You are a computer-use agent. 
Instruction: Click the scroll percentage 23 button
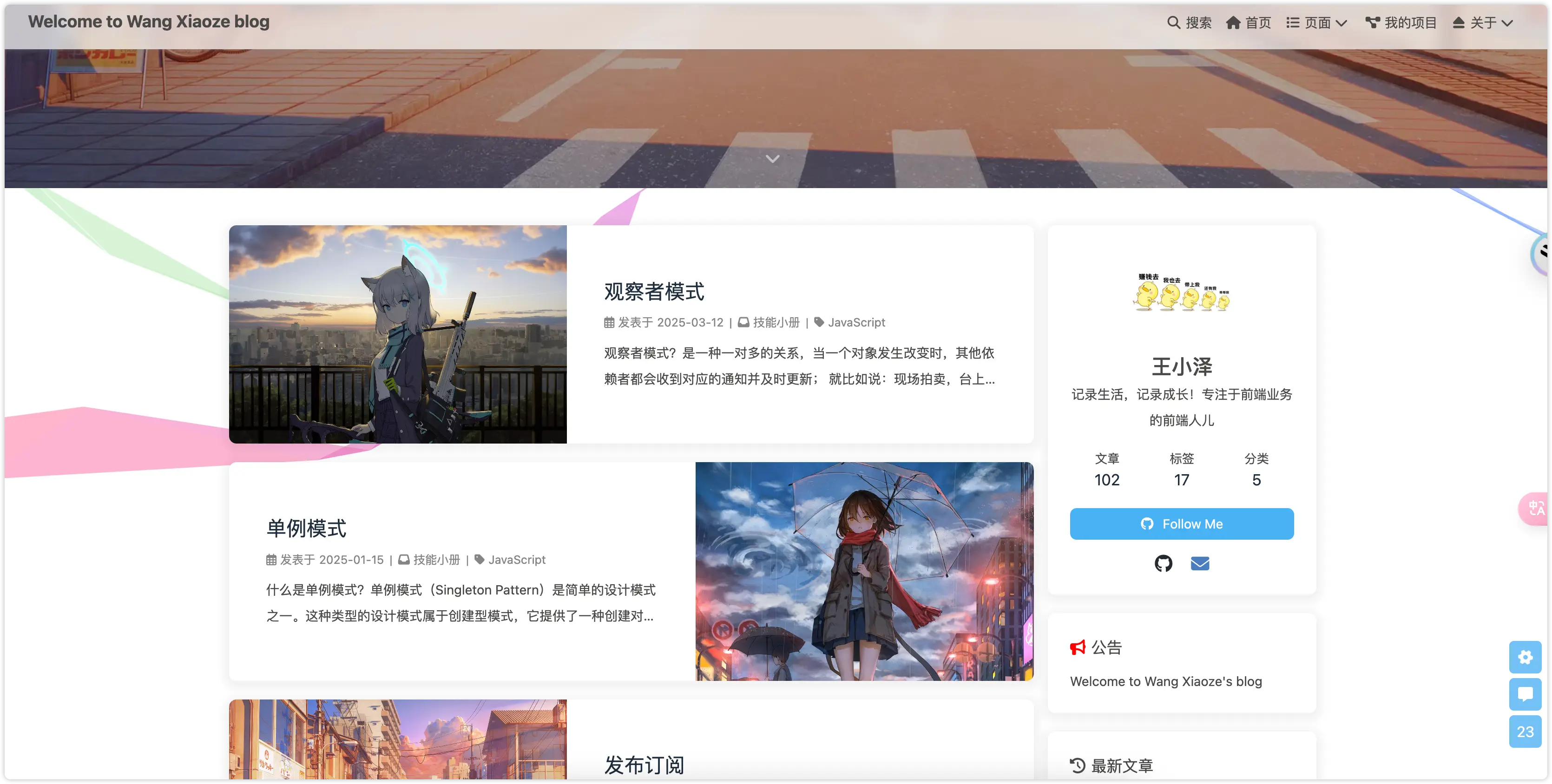tap(1525, 732)
